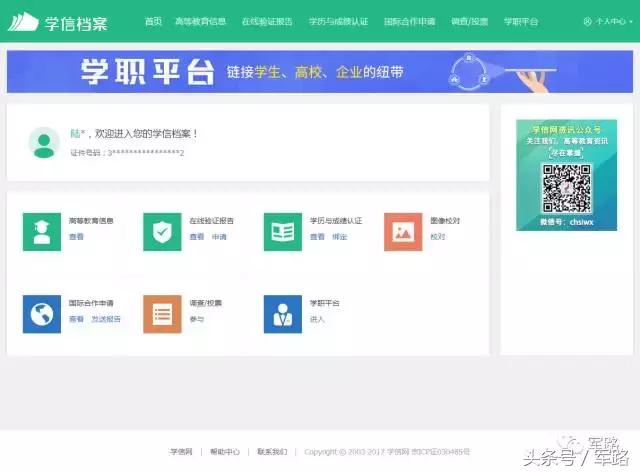The height and width of the screenshot is (473, 640).
Task: Click the 证件号码 masked ID text
Action: coord(127,153)
